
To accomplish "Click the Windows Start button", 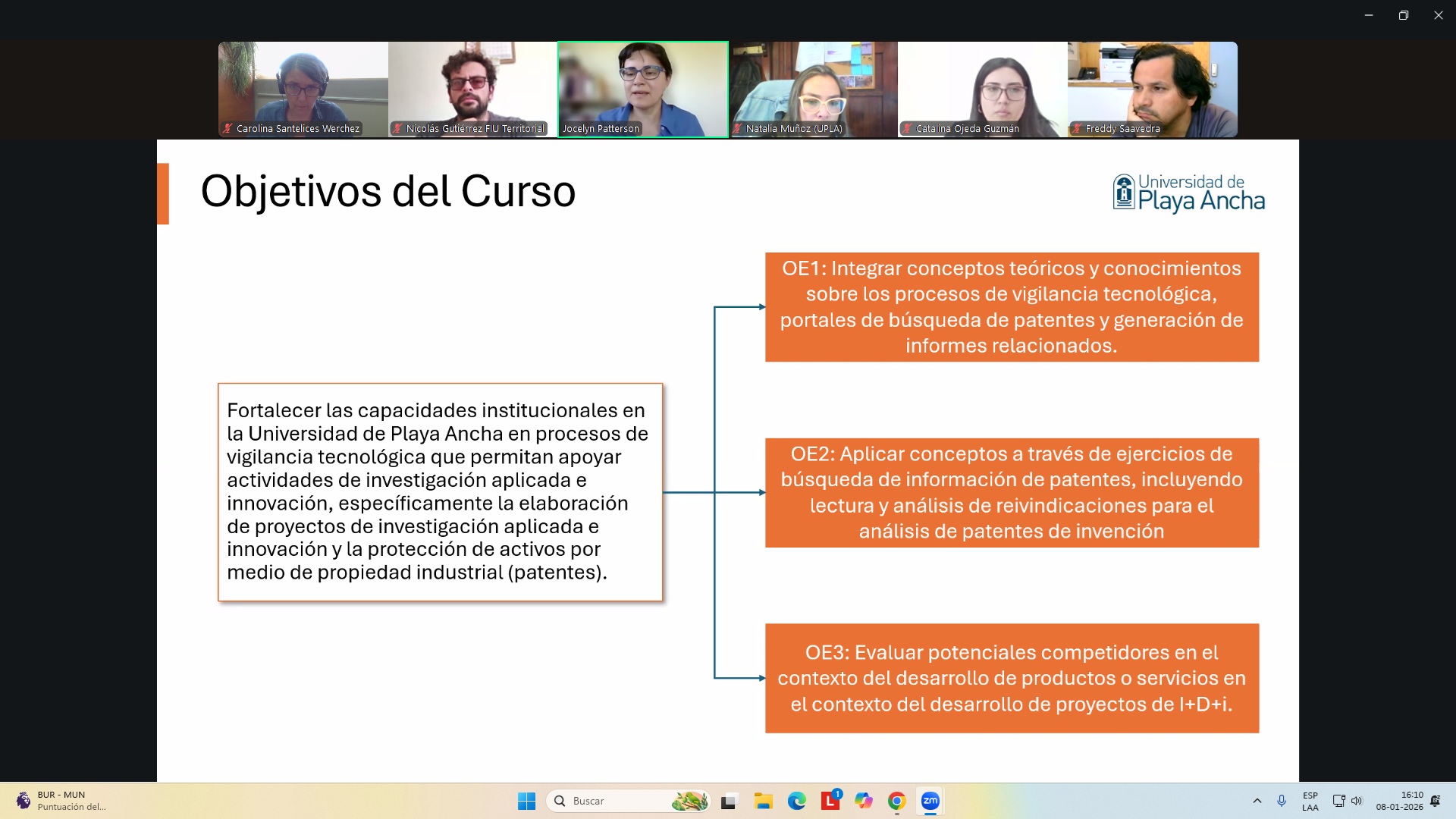I will pyautogui.click(x=526, y=801).
